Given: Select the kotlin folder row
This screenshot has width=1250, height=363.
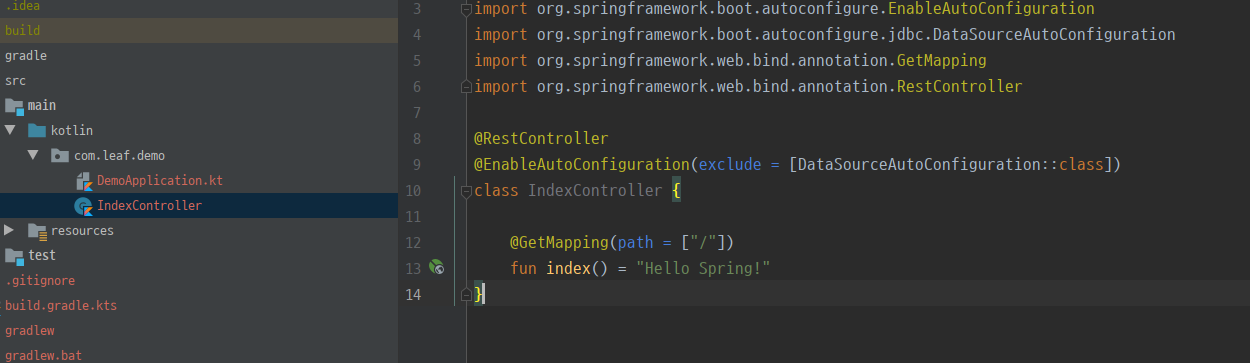Looking at the screenshot, I should (x=199, y=130).
